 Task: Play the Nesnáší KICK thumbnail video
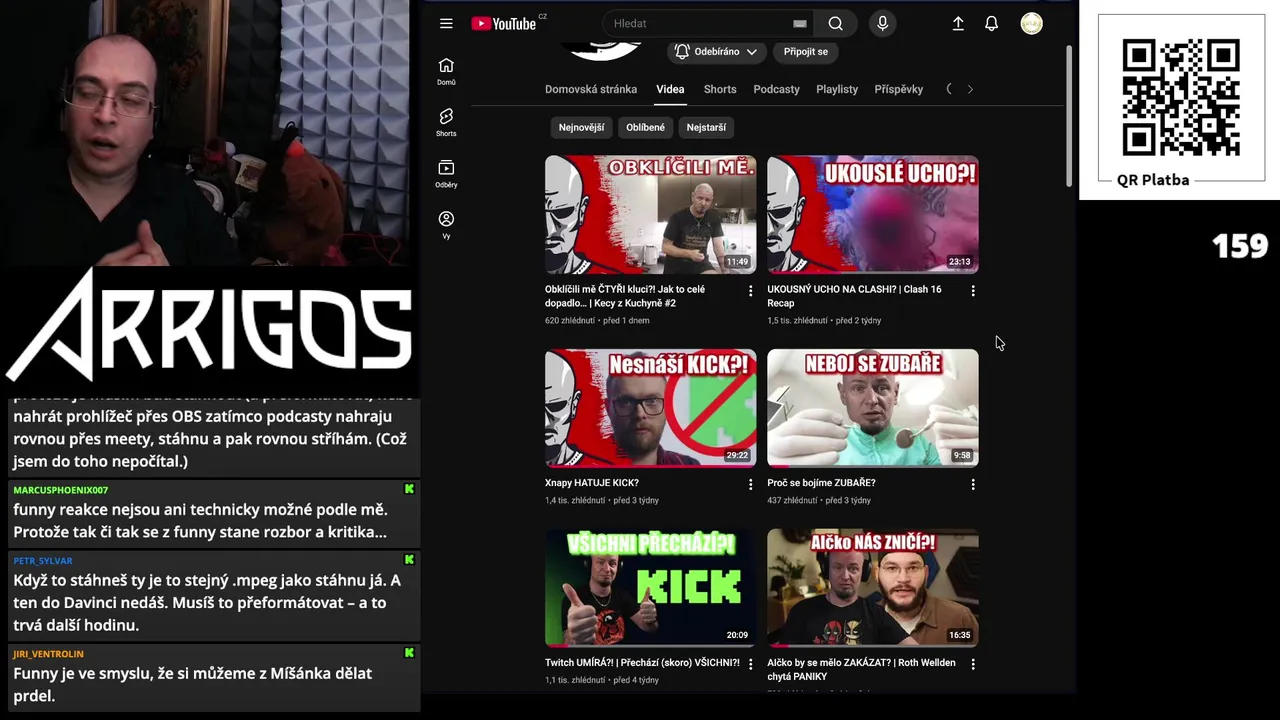tap(650, 408)
